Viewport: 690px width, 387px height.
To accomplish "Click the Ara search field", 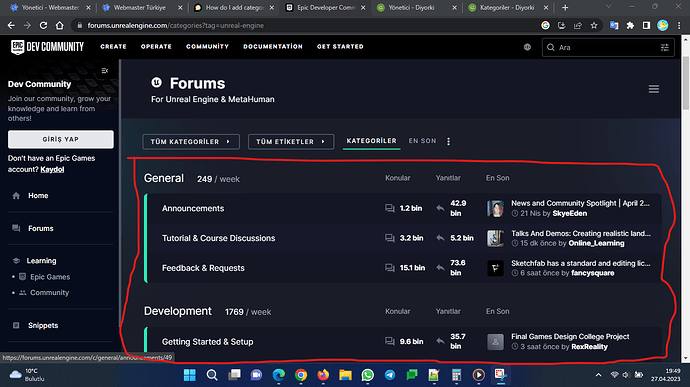I will click(607, 48).
